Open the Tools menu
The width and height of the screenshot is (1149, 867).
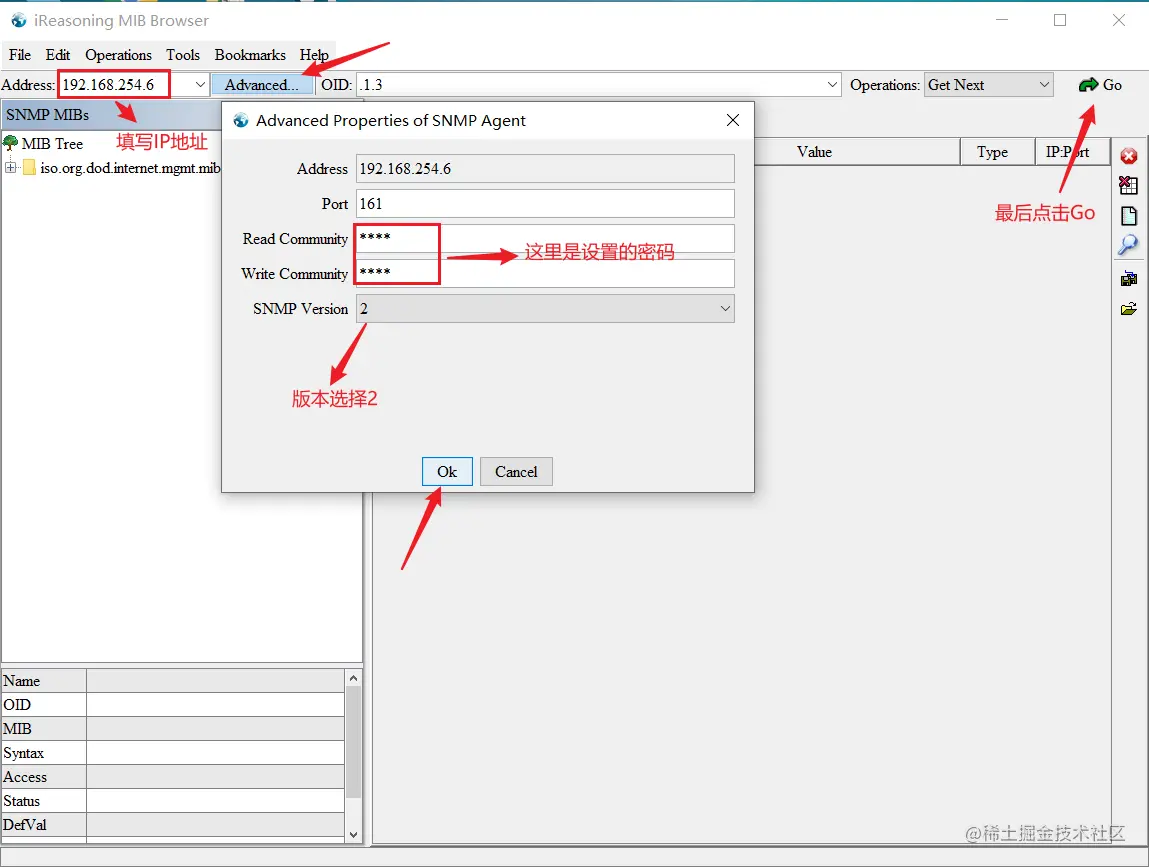point(182,55)
